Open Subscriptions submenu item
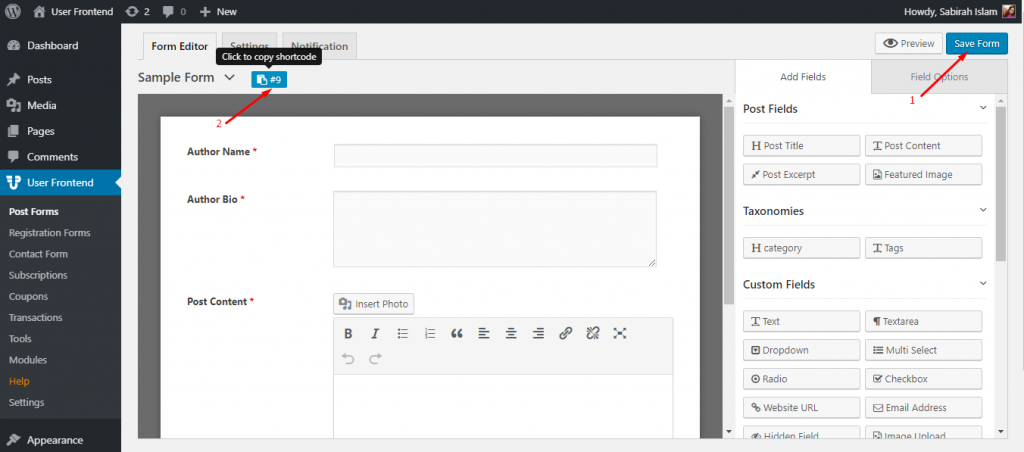The image size is (1024, 452). coord(38,275)
